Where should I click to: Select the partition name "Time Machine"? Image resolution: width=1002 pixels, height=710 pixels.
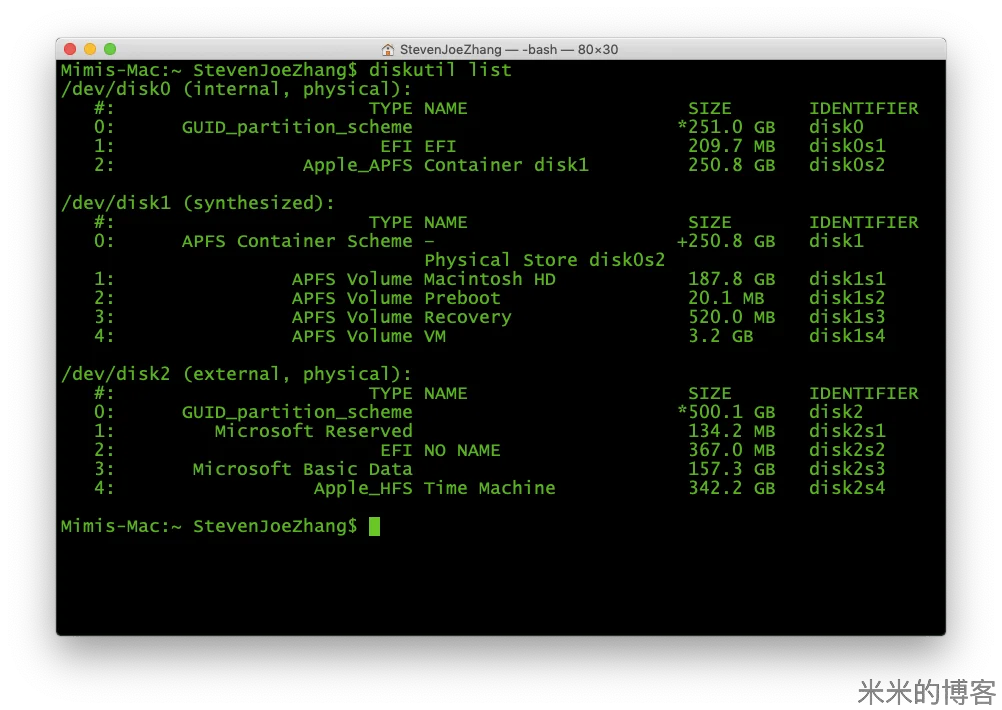489,488
